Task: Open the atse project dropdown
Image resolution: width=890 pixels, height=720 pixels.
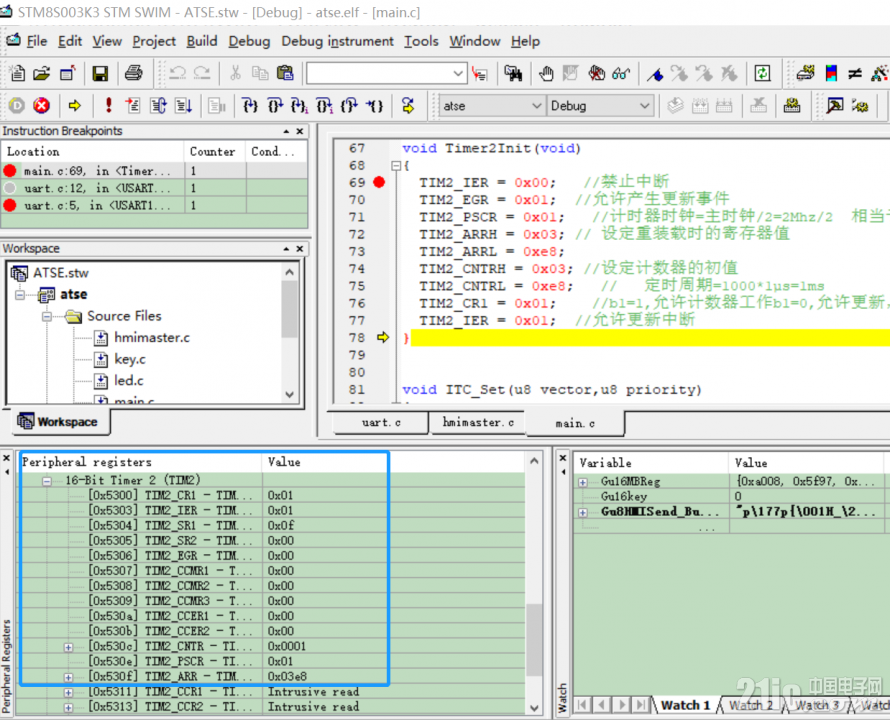Action: 536,106
